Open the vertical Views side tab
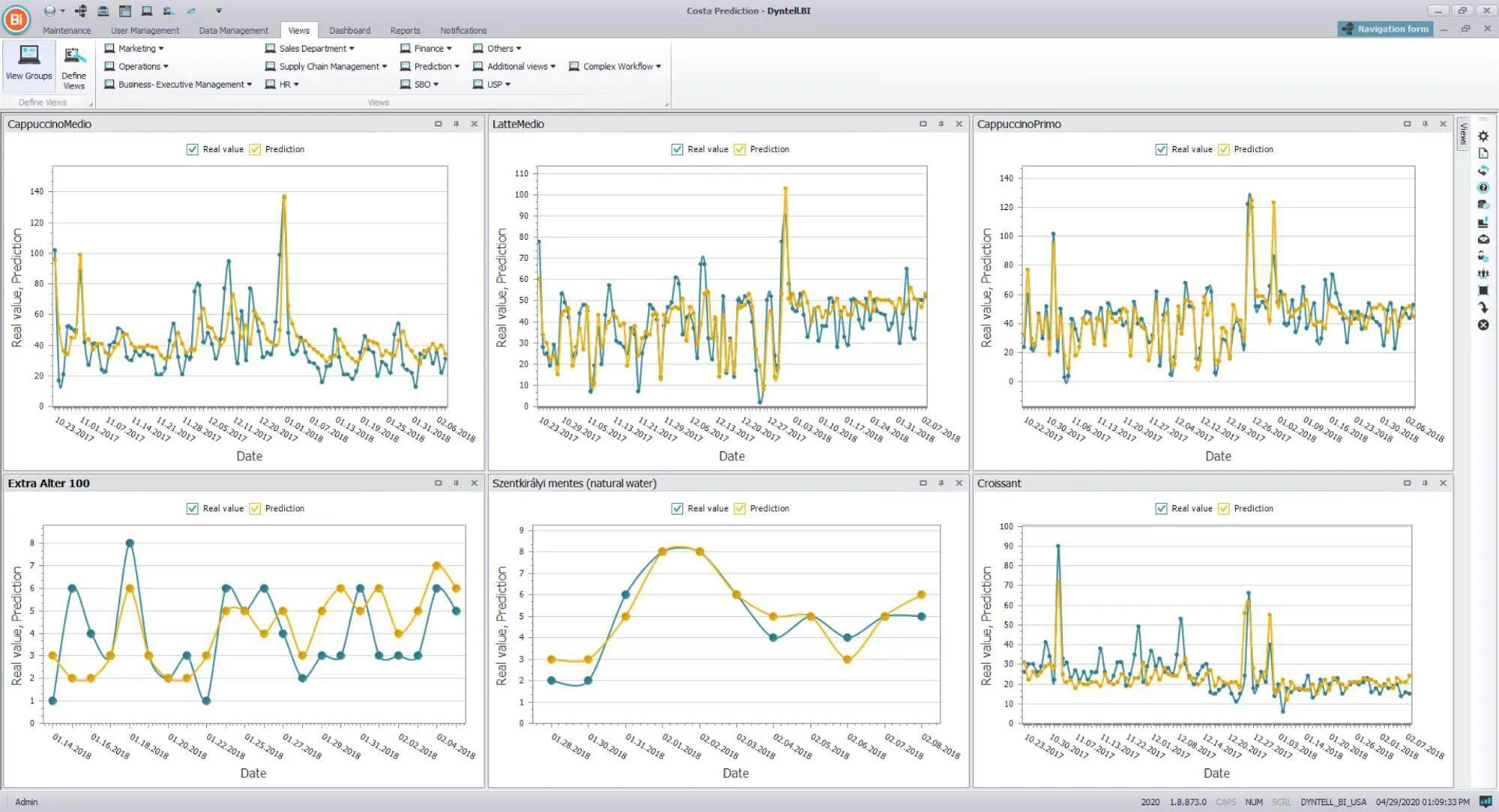The height and width of the screenshot is (812, 1499). pos(1462,133)
